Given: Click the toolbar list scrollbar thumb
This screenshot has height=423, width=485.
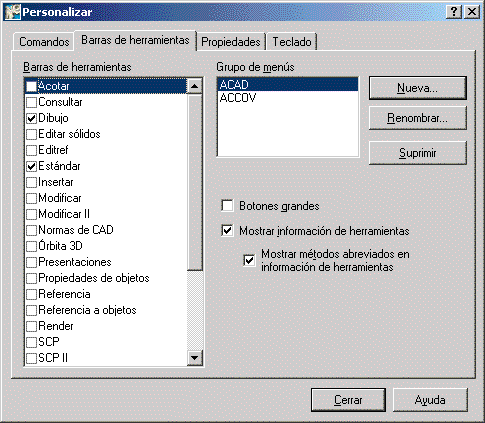Looking at the screenshot, I should 195,183.
